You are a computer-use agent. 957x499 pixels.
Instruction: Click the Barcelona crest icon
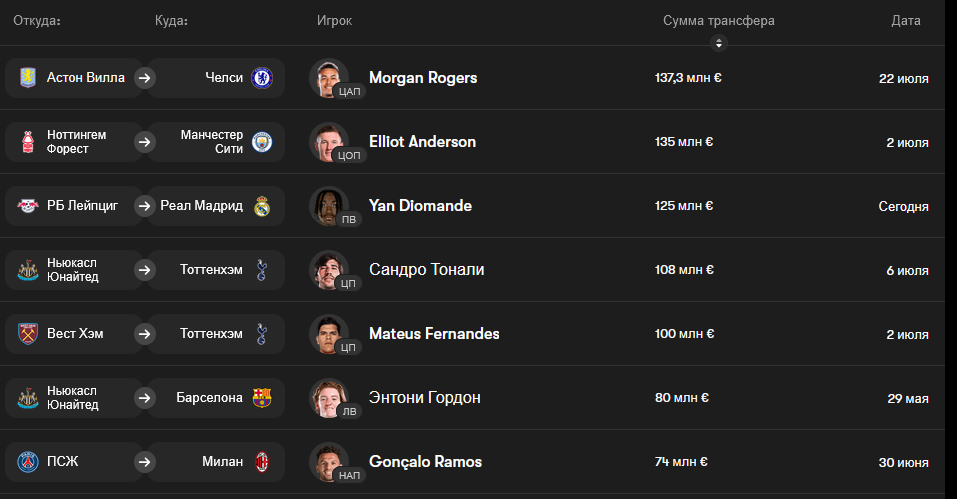pos(262,398)
